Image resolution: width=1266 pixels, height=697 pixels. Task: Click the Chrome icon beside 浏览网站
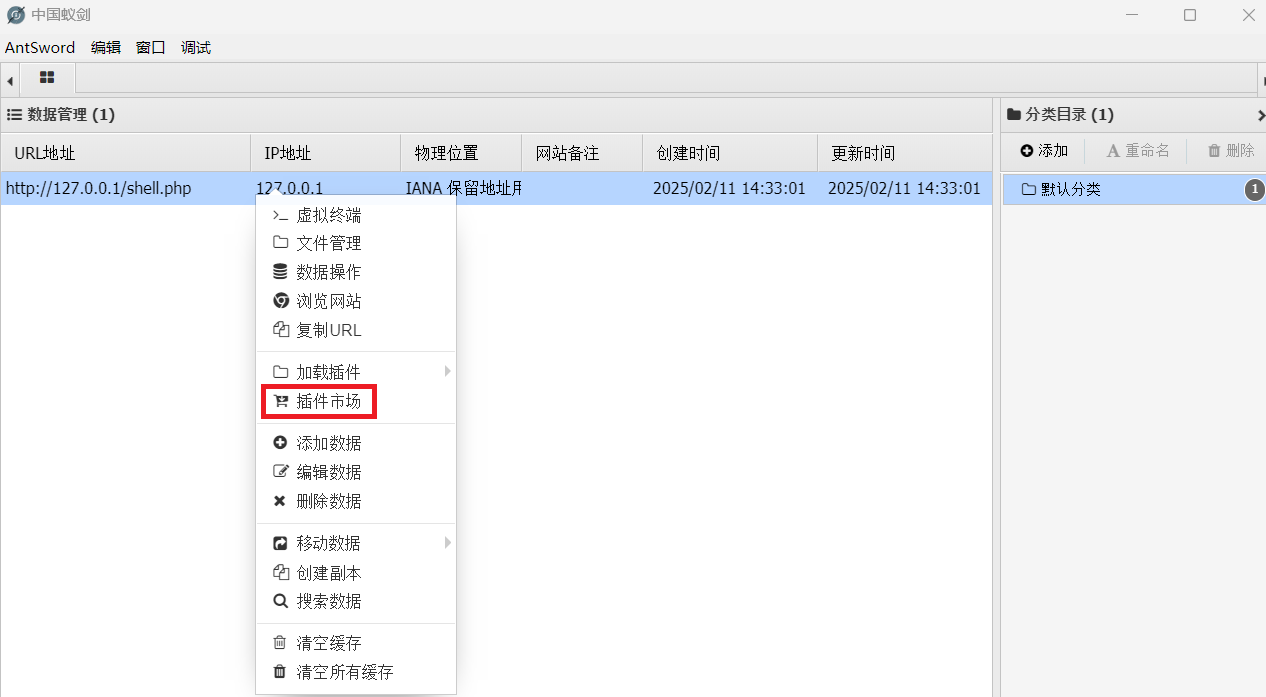tap(280, 301)
